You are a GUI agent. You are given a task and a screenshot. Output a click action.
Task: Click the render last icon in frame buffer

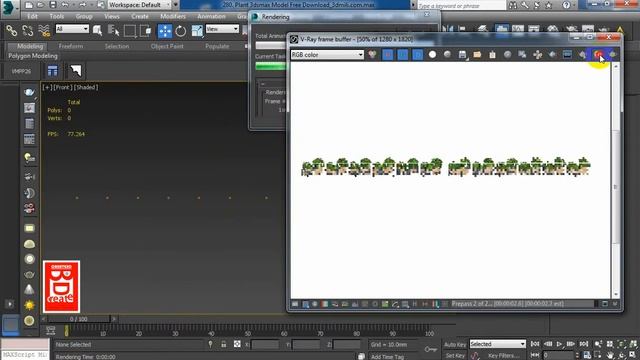613,54
